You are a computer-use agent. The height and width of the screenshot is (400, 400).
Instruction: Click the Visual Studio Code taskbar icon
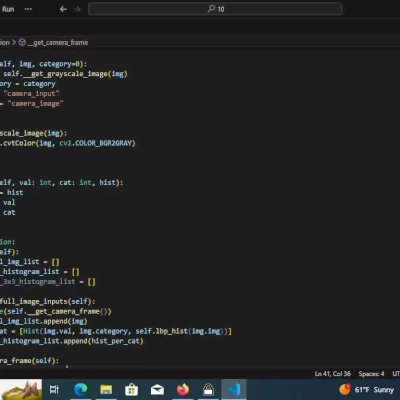(x=234, y=389)
